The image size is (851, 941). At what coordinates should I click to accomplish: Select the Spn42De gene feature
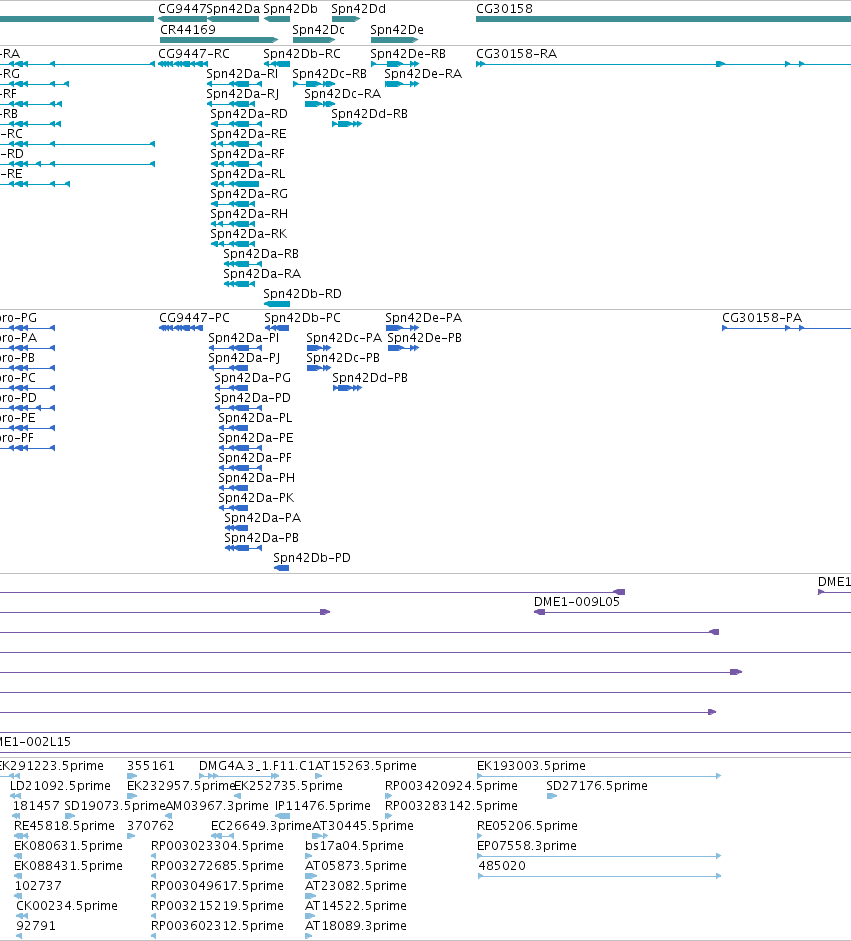pyautogui.click(x=394, y=40)
